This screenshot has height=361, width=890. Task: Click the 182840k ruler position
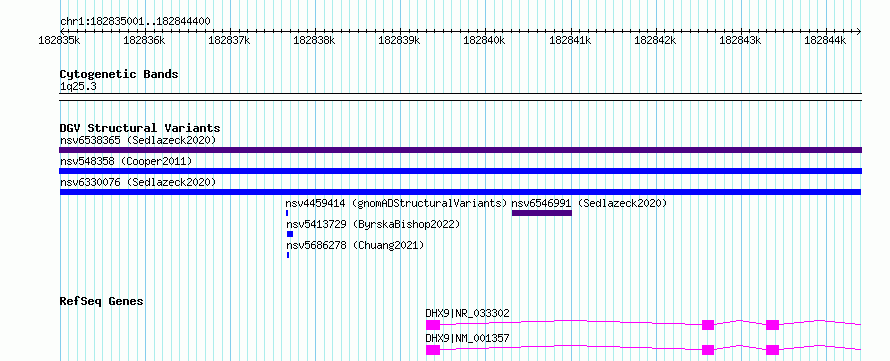point(485,40)
